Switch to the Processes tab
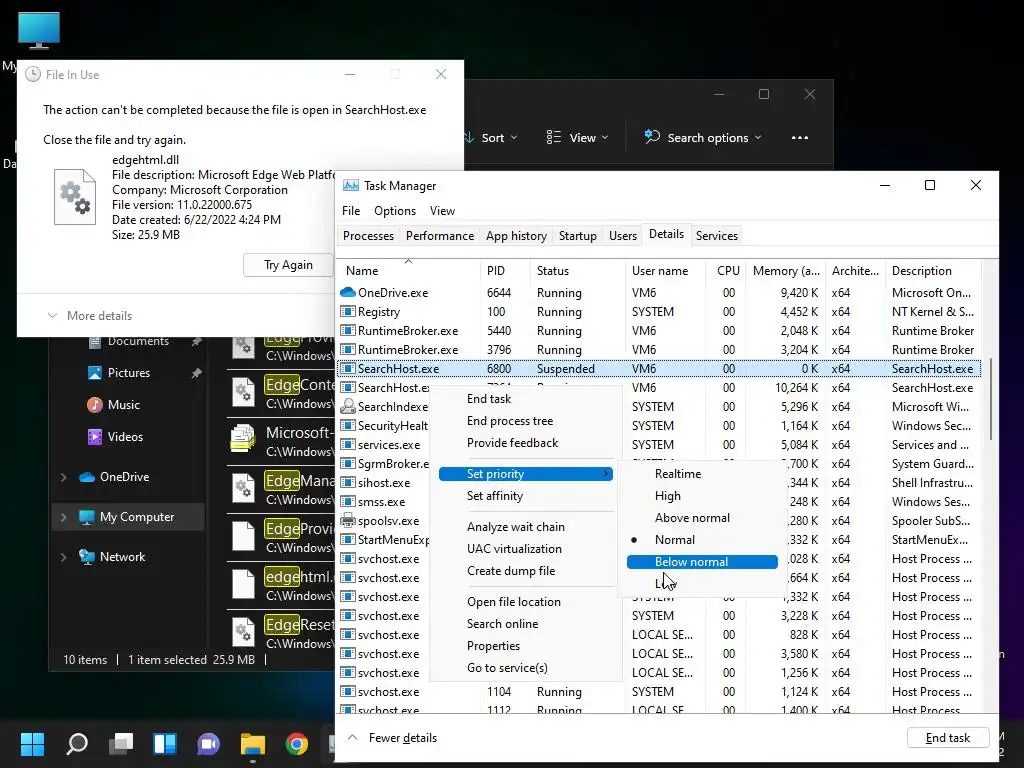This screenshot has width=1024, height=768. [x=368, y=236]
